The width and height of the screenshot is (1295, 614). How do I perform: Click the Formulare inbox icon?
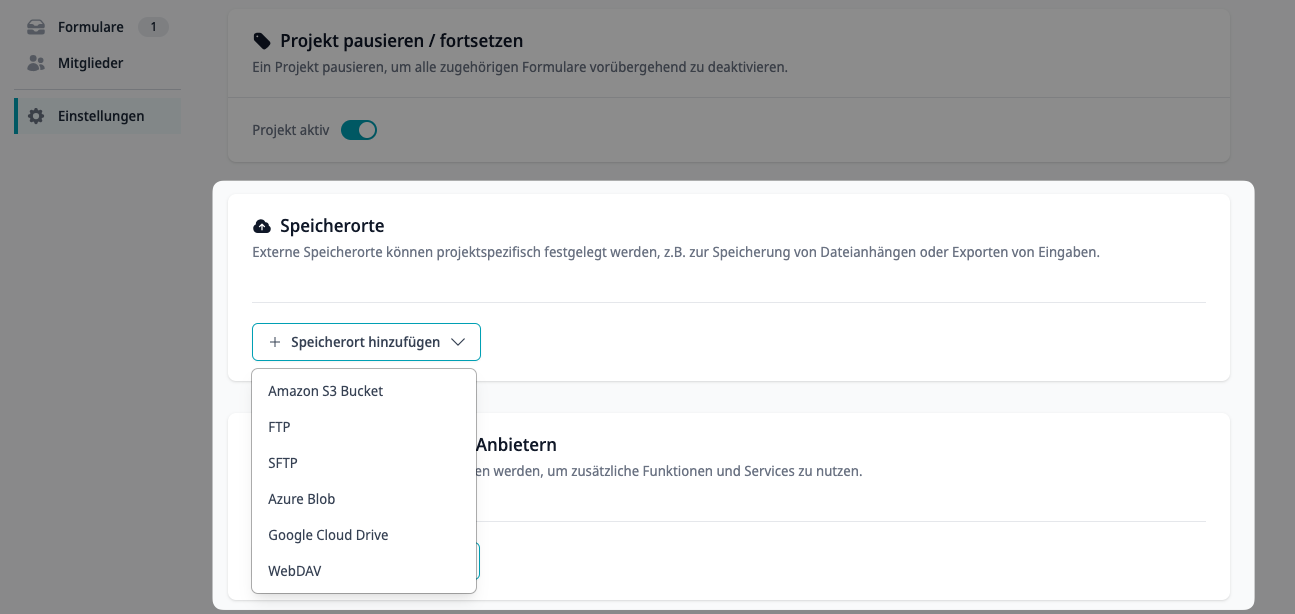click(36, 27)
